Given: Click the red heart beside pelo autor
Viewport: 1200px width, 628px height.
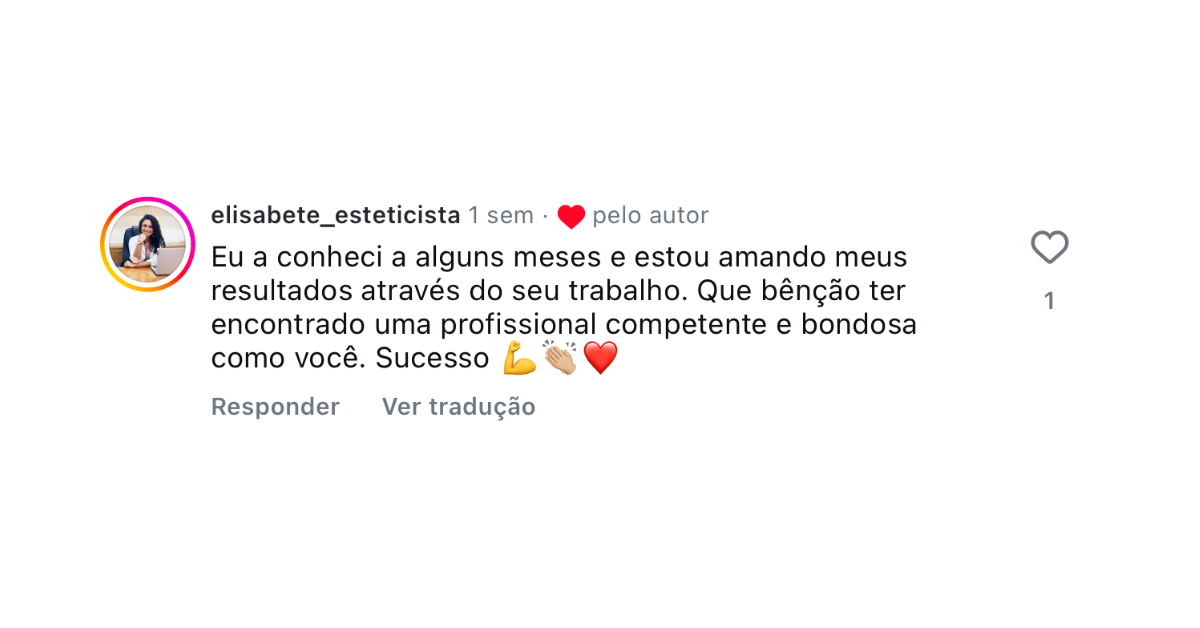Looking at the screenshot, I should click(571, 216).
